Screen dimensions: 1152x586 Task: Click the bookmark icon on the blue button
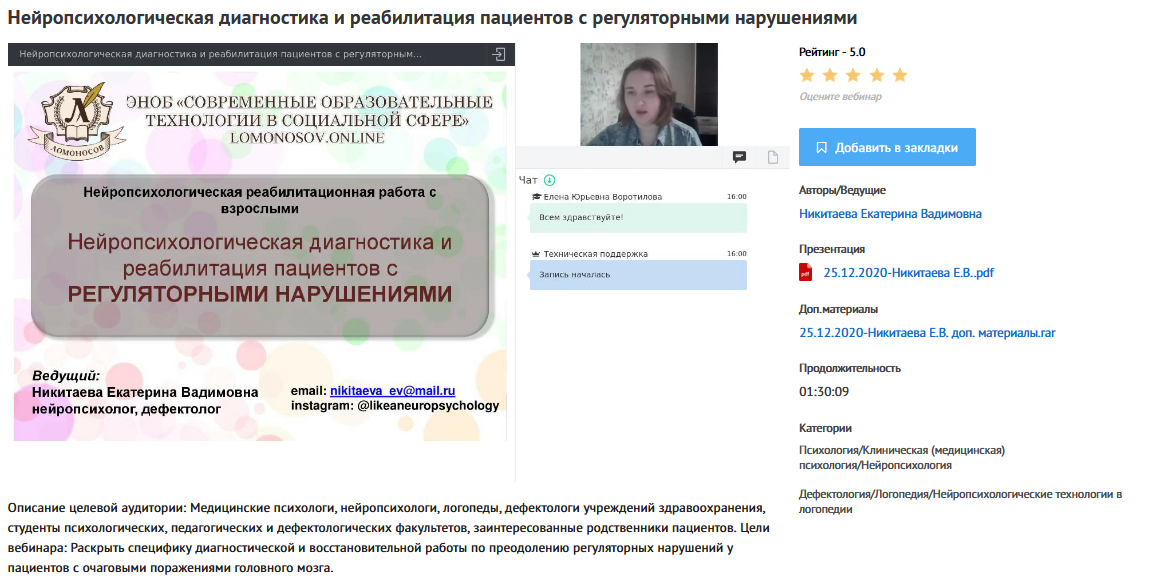point(821,148)
